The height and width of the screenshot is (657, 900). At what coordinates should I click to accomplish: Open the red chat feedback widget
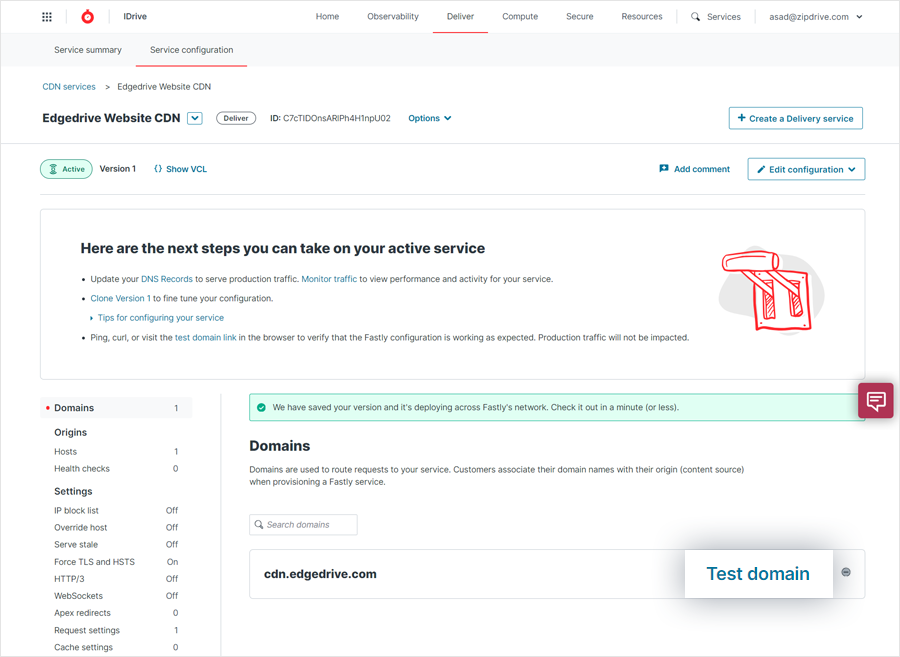point(876,400)
